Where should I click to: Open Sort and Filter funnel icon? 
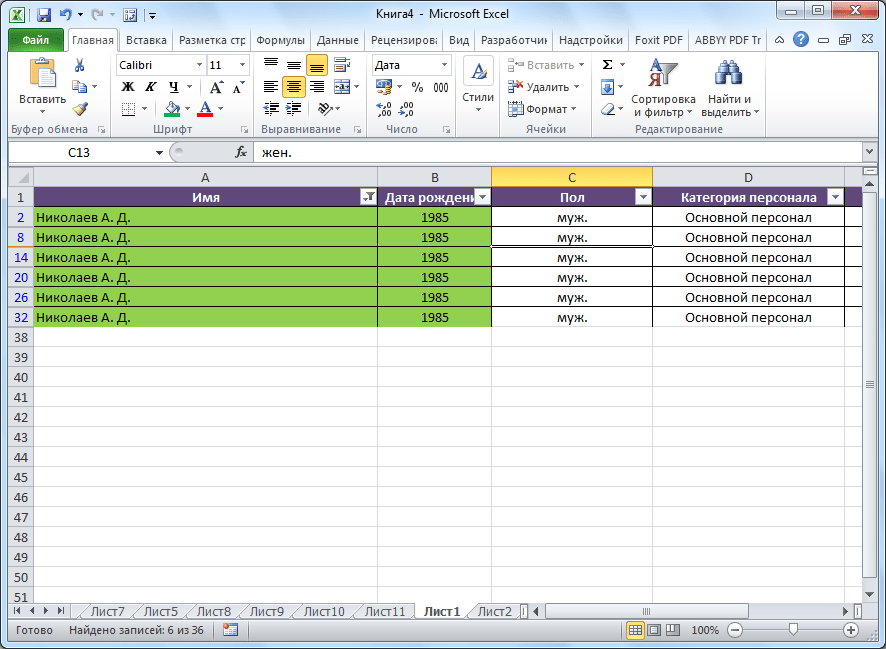click(x=662, y=76)
